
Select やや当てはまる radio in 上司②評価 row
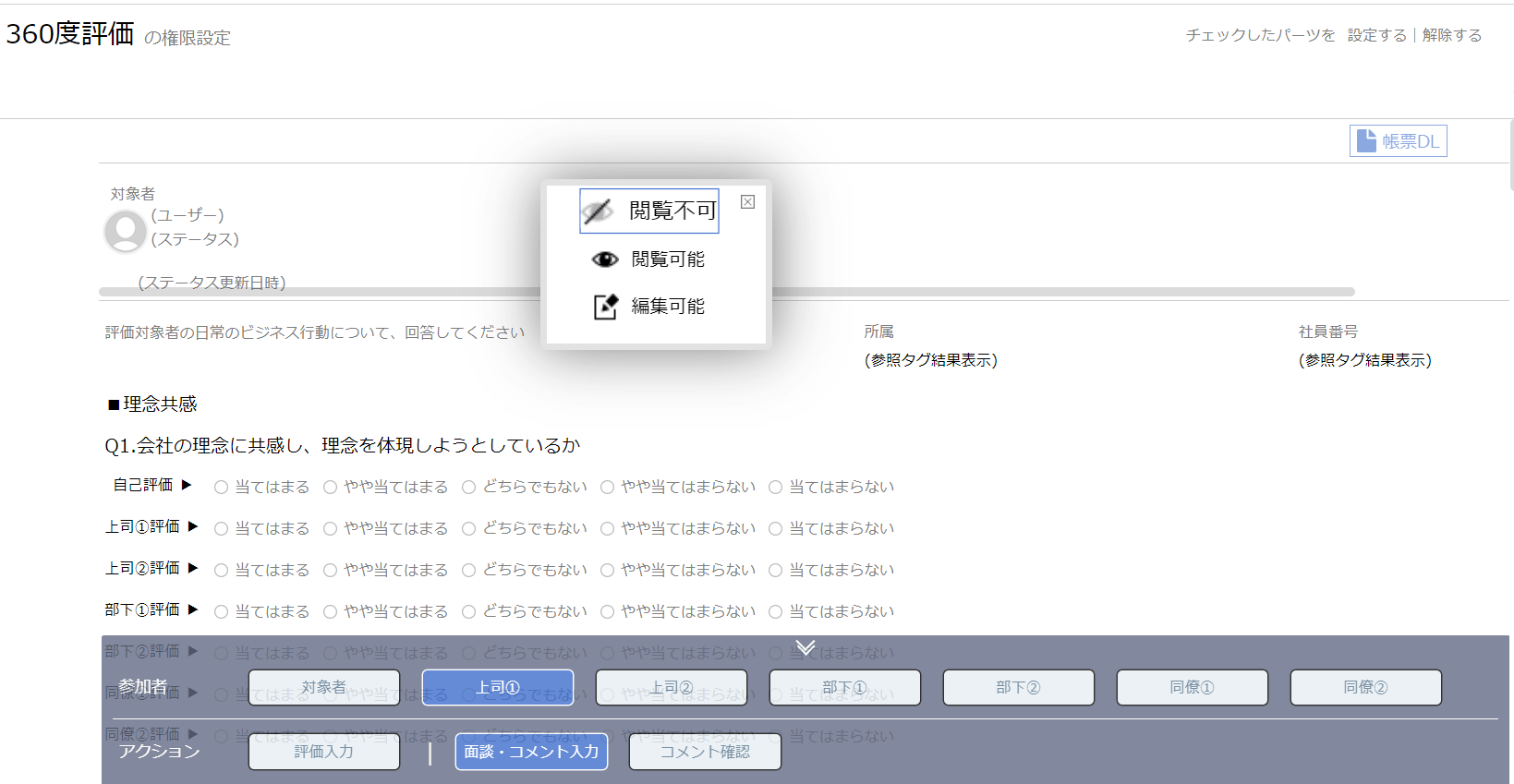click(x=330, y=571)
